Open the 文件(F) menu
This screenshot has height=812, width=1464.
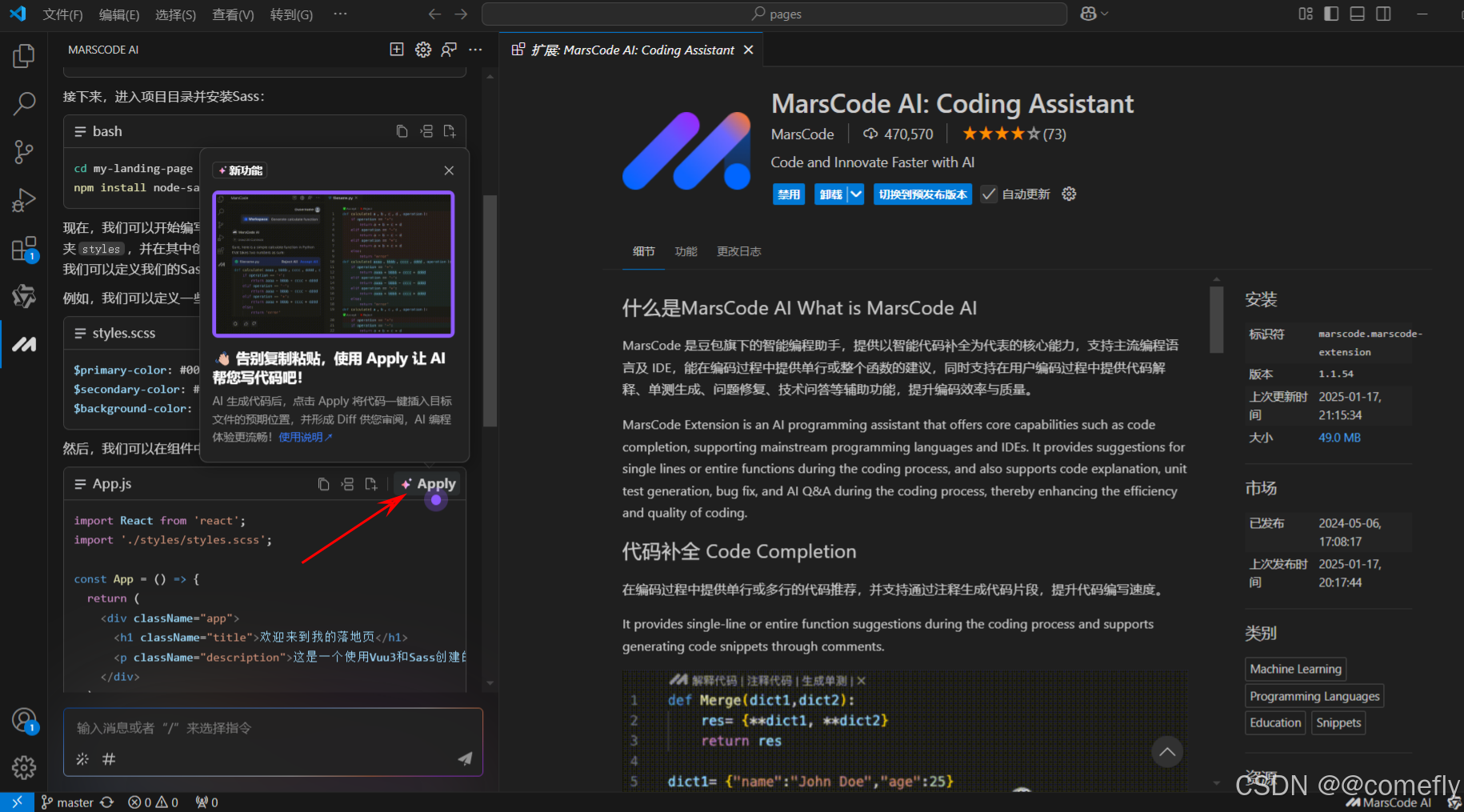62,14
